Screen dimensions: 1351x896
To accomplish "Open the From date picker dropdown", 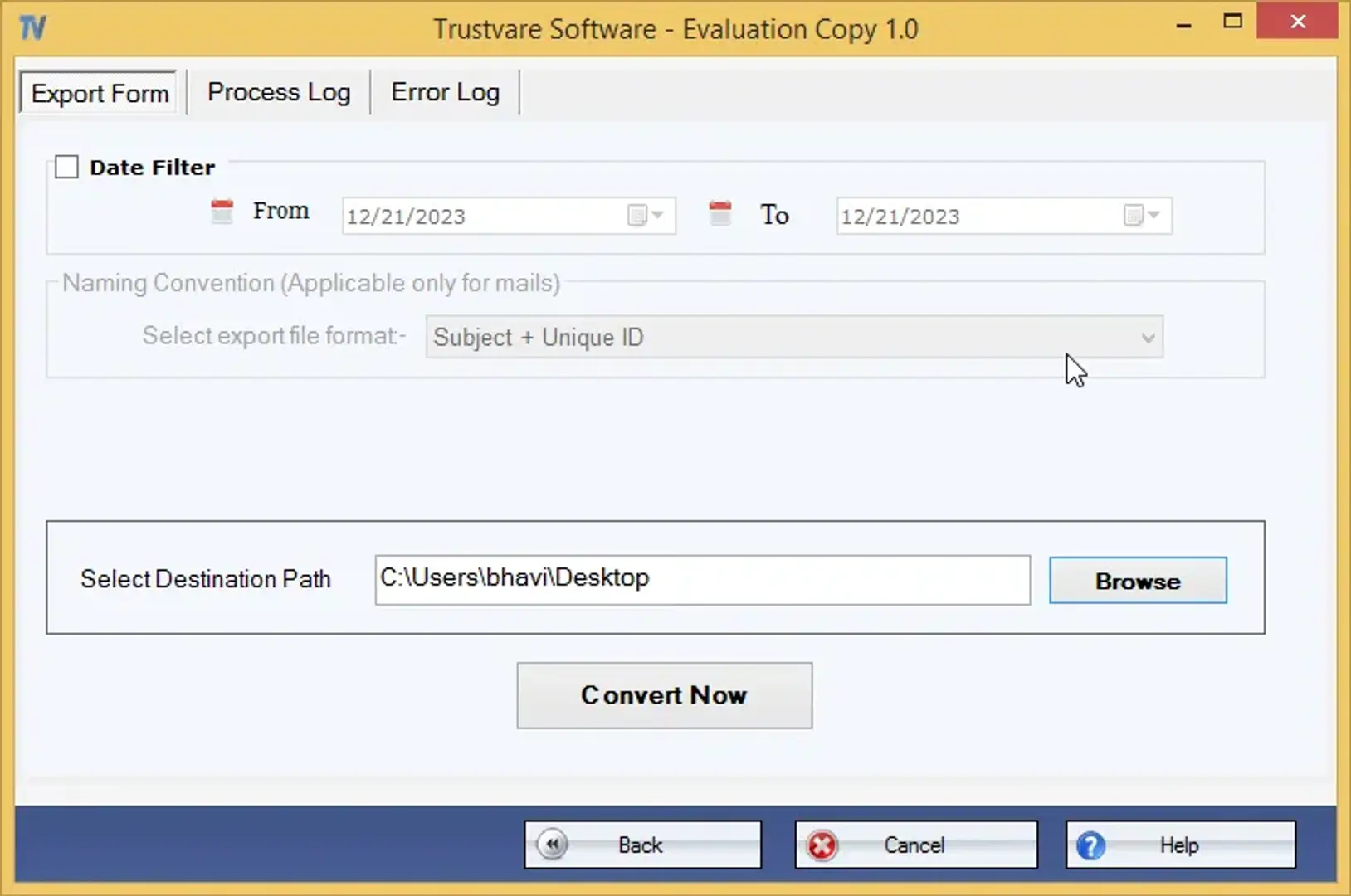I will [646, 216].
